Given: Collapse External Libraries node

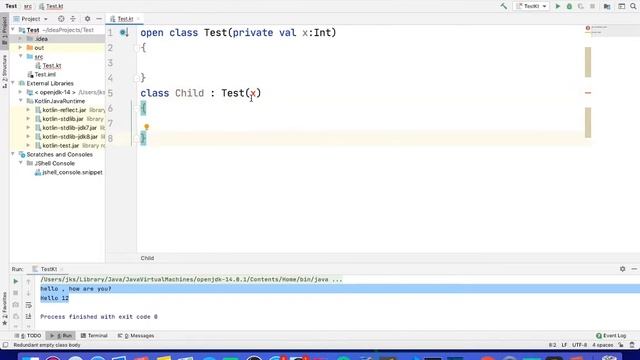Looking at the screenshot, I should pos(13,83).
